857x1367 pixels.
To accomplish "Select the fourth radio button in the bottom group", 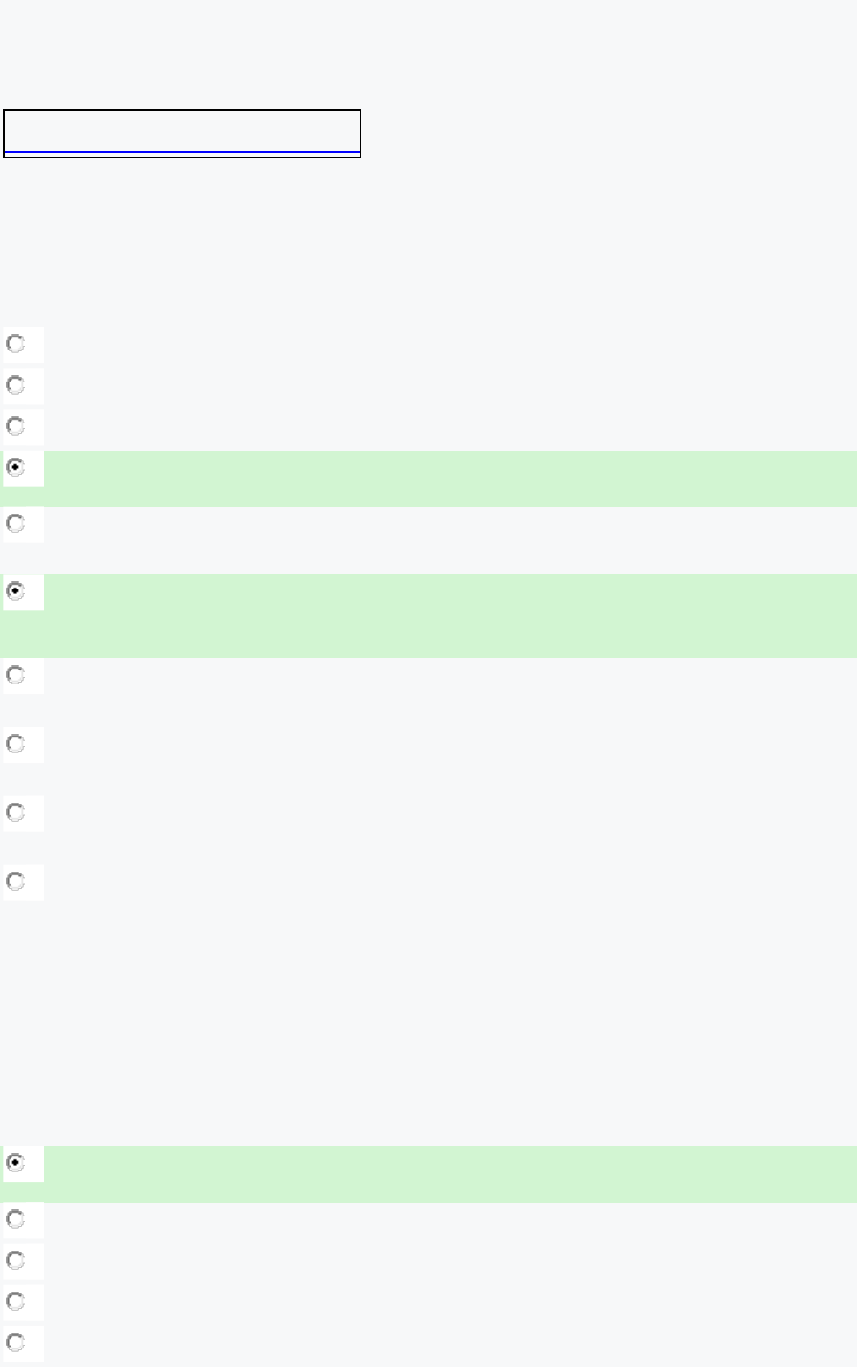I will (16, 1301).
